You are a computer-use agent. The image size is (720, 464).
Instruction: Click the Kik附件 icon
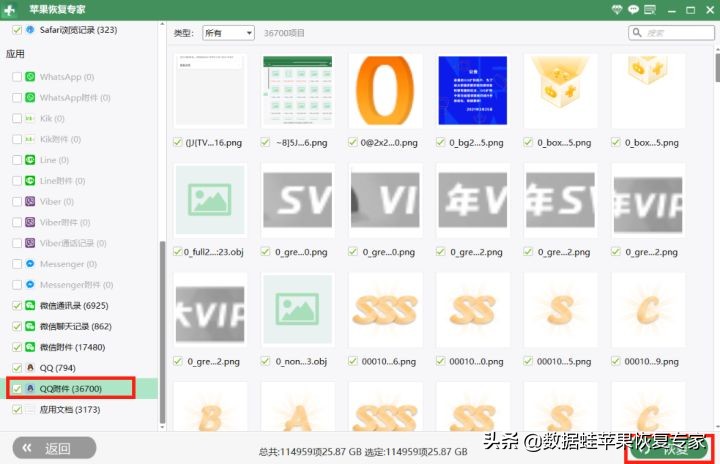click(30, 139)
